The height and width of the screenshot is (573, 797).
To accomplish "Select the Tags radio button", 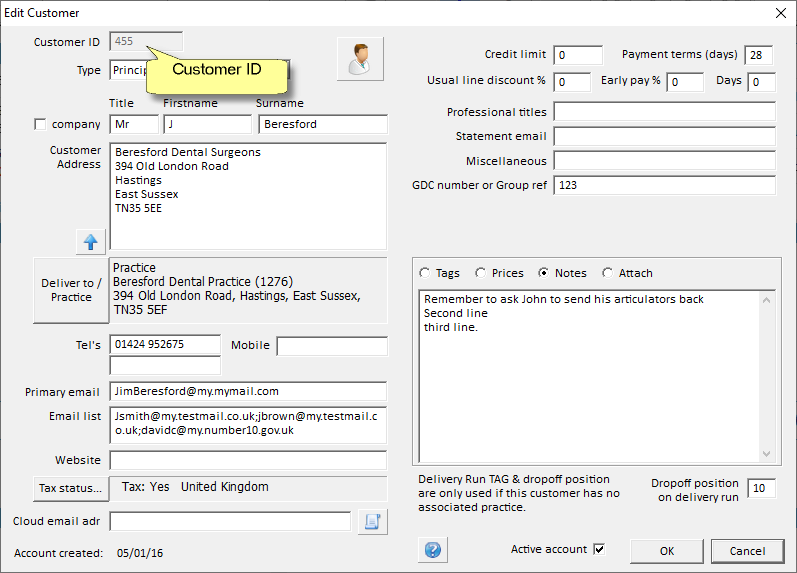I will click(425, 273).
